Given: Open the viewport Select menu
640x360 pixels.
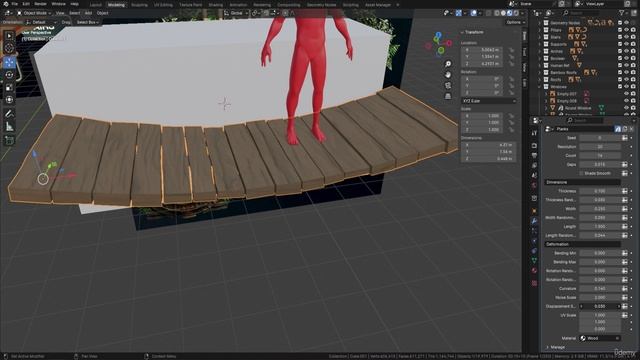Looking at the screenshot, I should [74, 13].
